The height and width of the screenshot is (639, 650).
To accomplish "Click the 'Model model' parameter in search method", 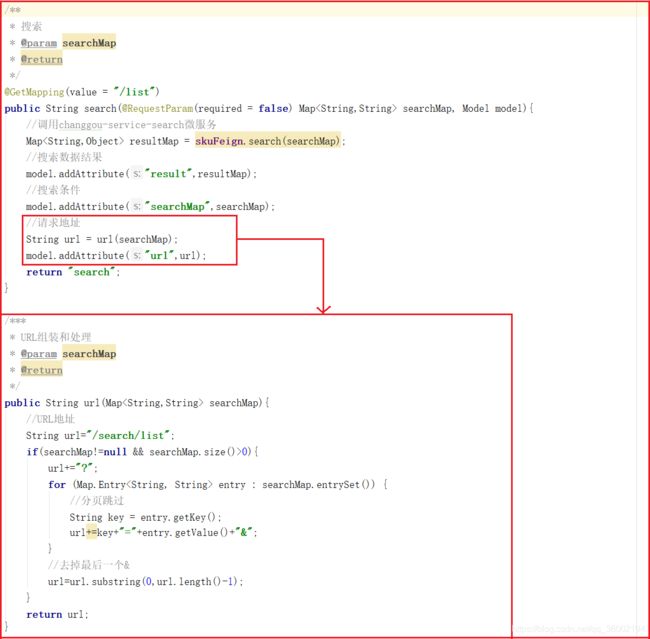I will pyautogui.click(x=494, y=108).
